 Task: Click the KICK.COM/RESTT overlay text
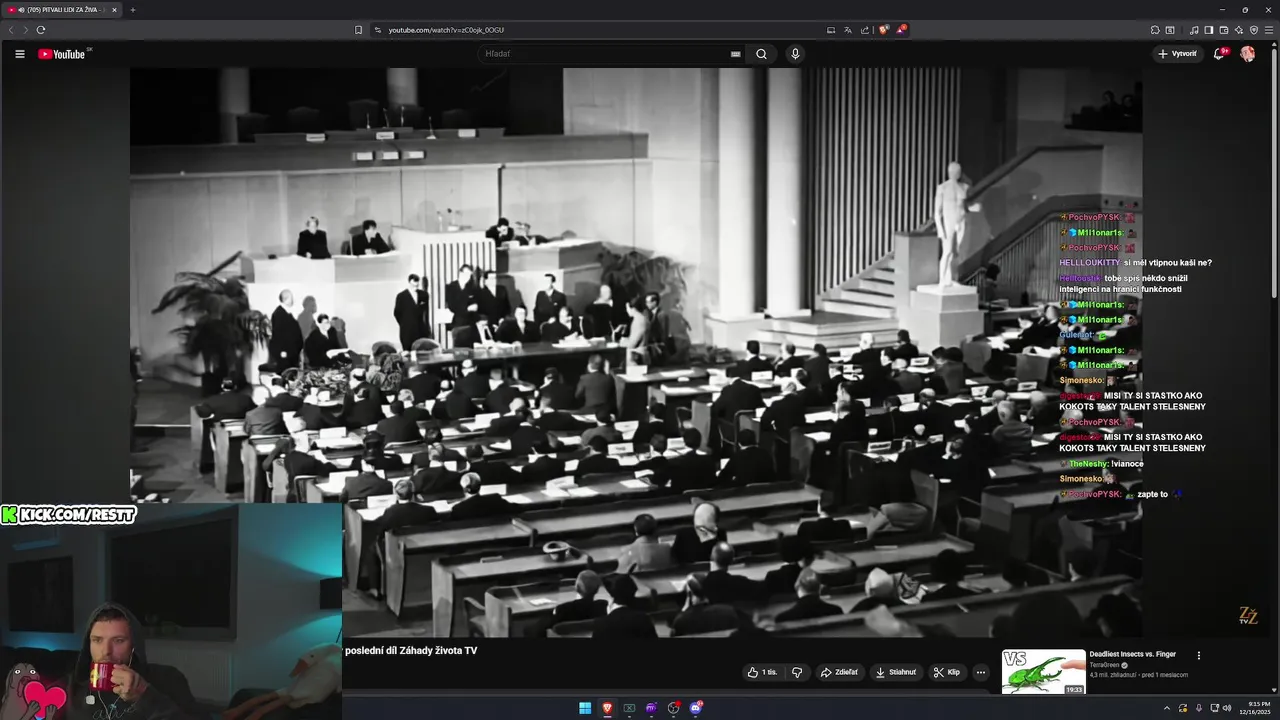click(68, 514)
